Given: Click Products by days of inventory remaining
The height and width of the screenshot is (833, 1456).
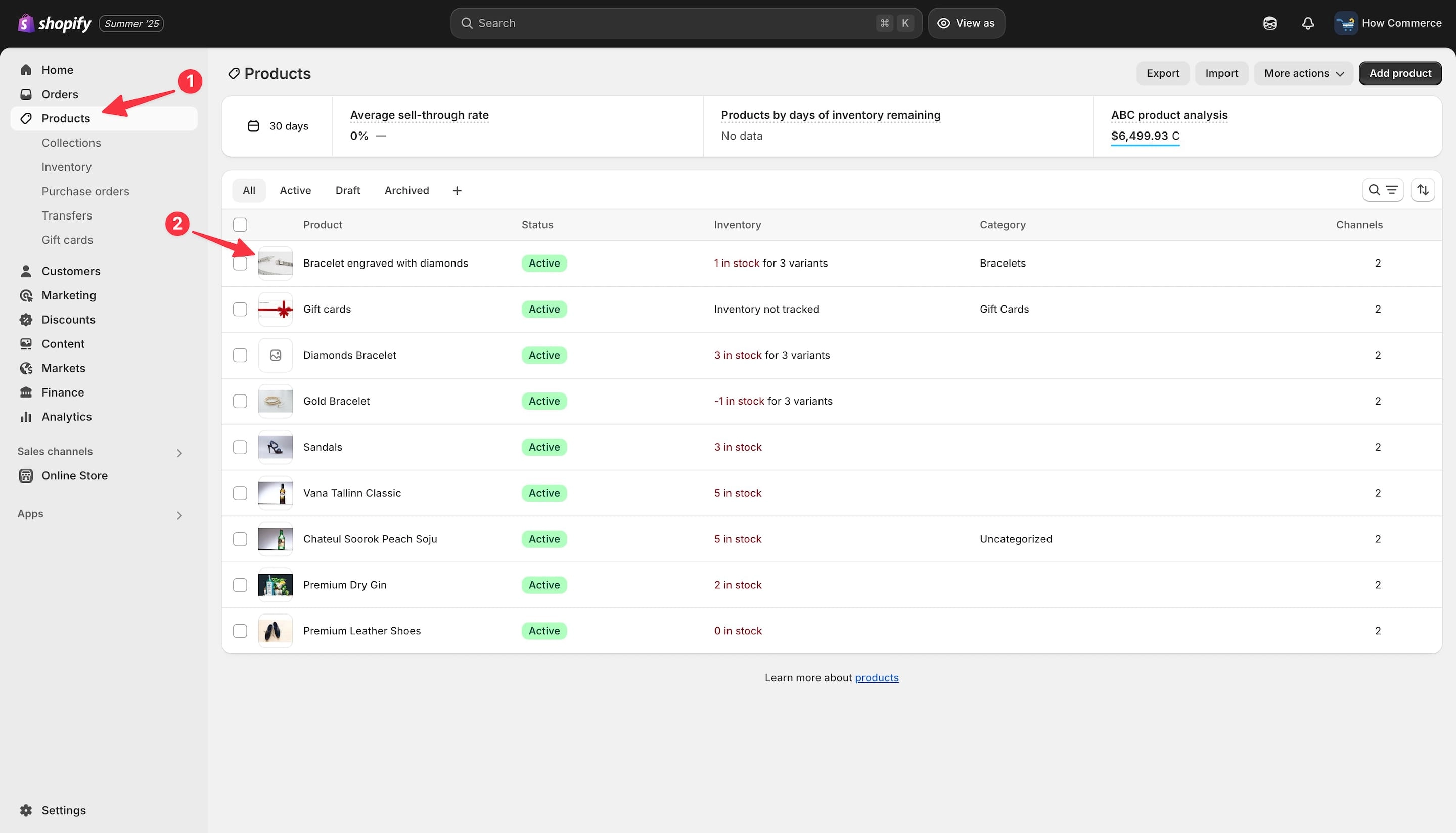Looking at the screenshot, I should [830, 115].
